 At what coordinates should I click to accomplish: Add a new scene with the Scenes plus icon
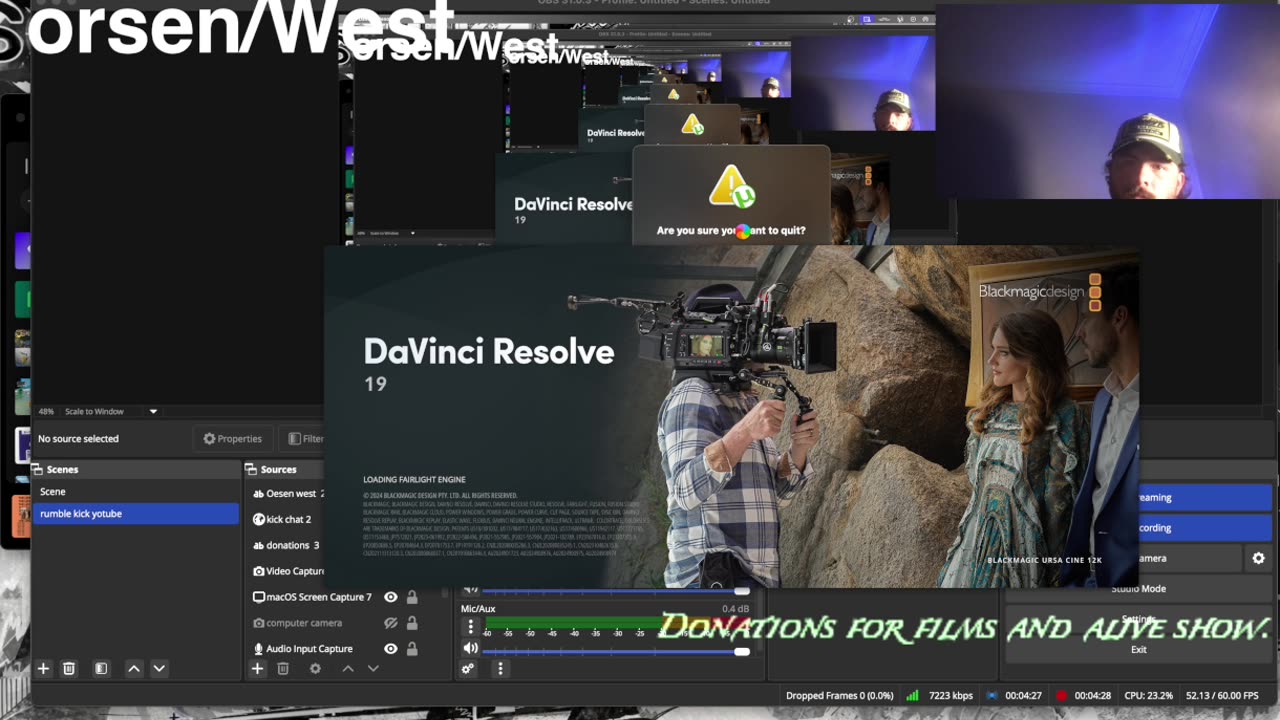pos(43,668)
